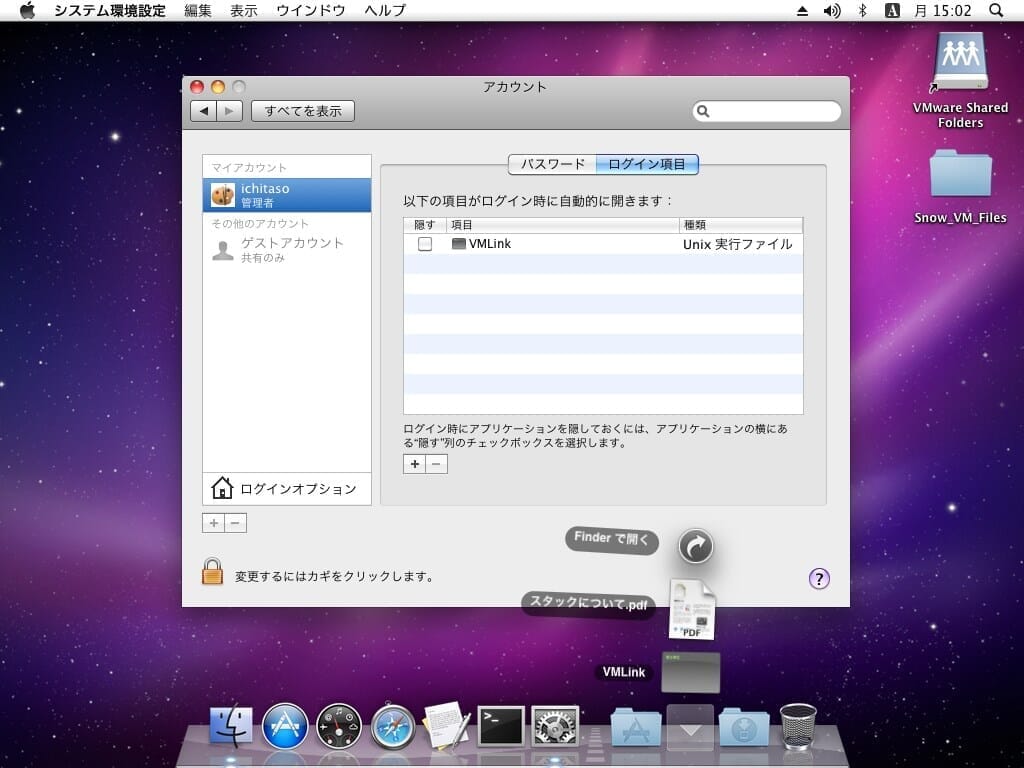Toggle the hide checkbox for VMLink

point(425,244)
